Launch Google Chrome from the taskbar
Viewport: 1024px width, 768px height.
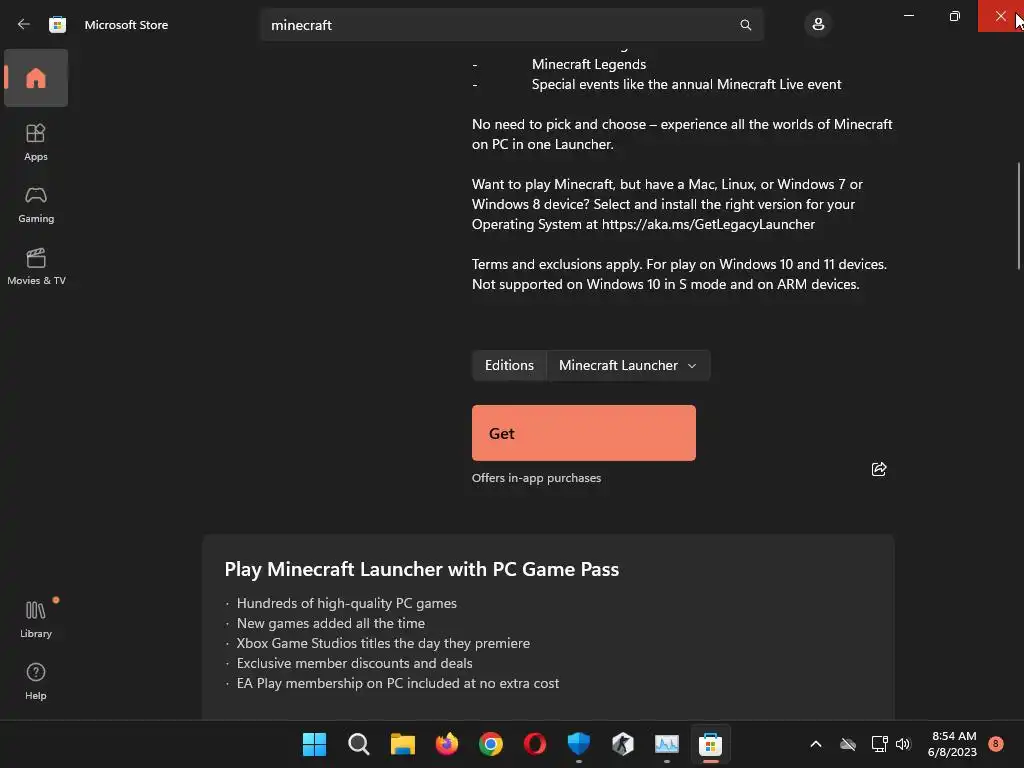pyautogui.click(x=490, y=744)
